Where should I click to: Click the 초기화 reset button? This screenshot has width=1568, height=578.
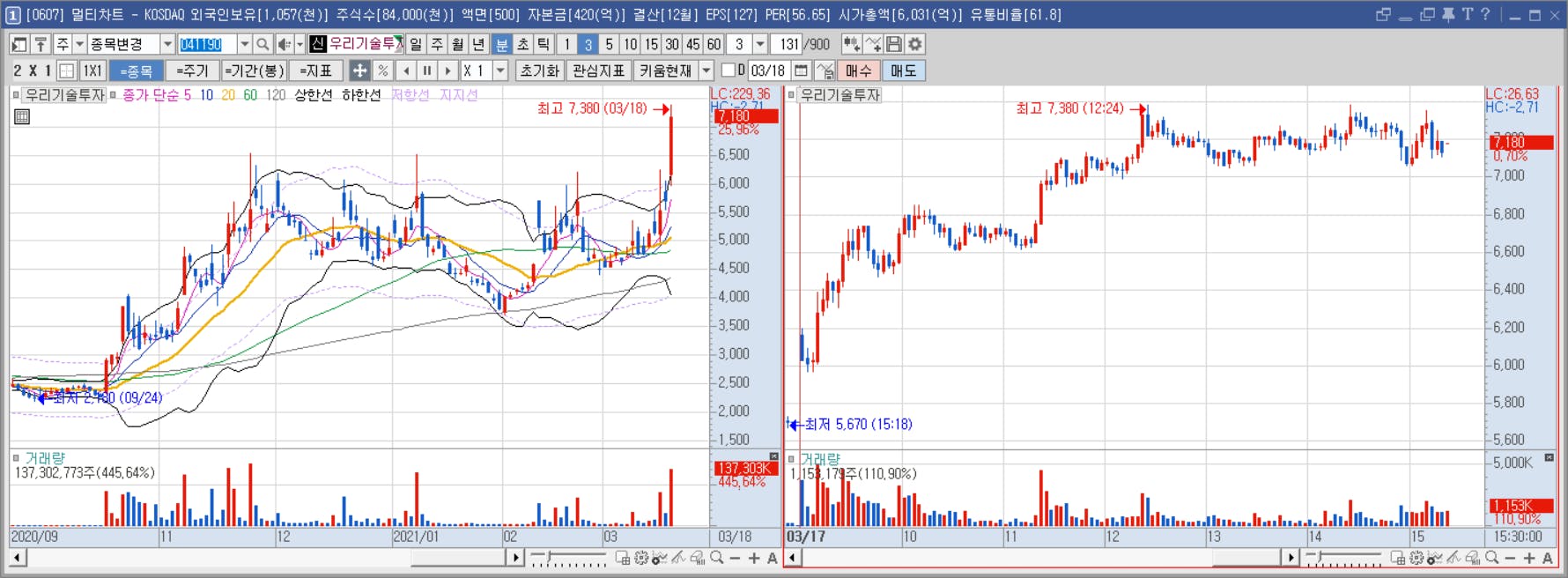point(539,70)
